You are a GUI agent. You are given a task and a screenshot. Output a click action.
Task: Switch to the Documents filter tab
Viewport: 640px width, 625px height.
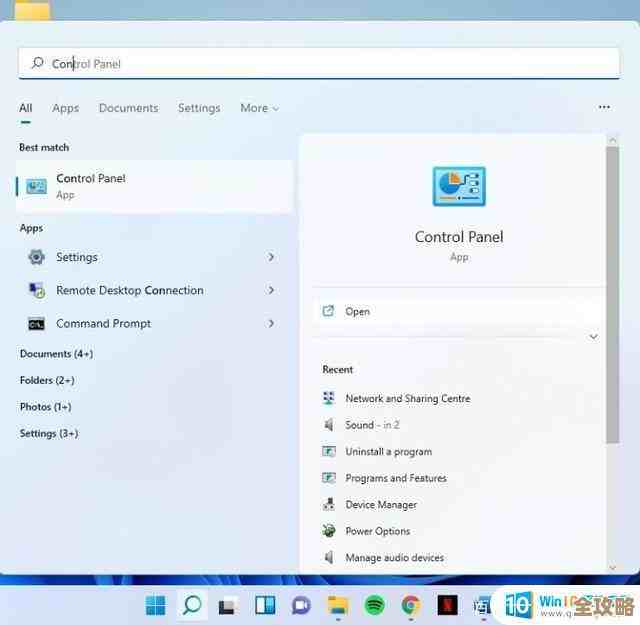tap(129, 108)
